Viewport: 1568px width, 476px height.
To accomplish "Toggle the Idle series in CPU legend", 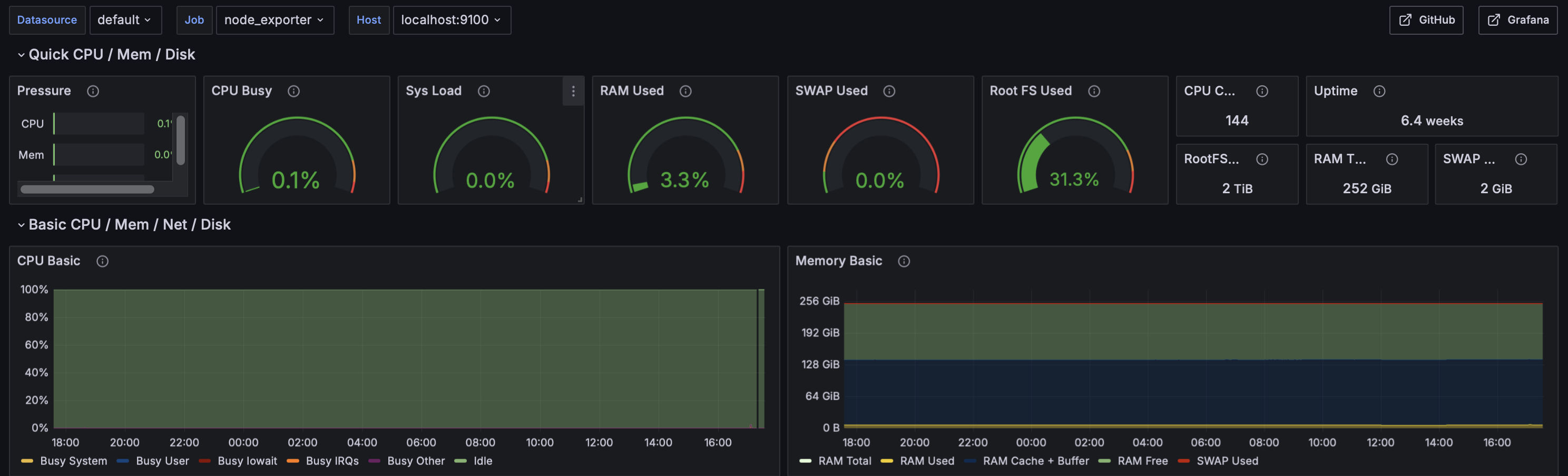I will (483, 461).
